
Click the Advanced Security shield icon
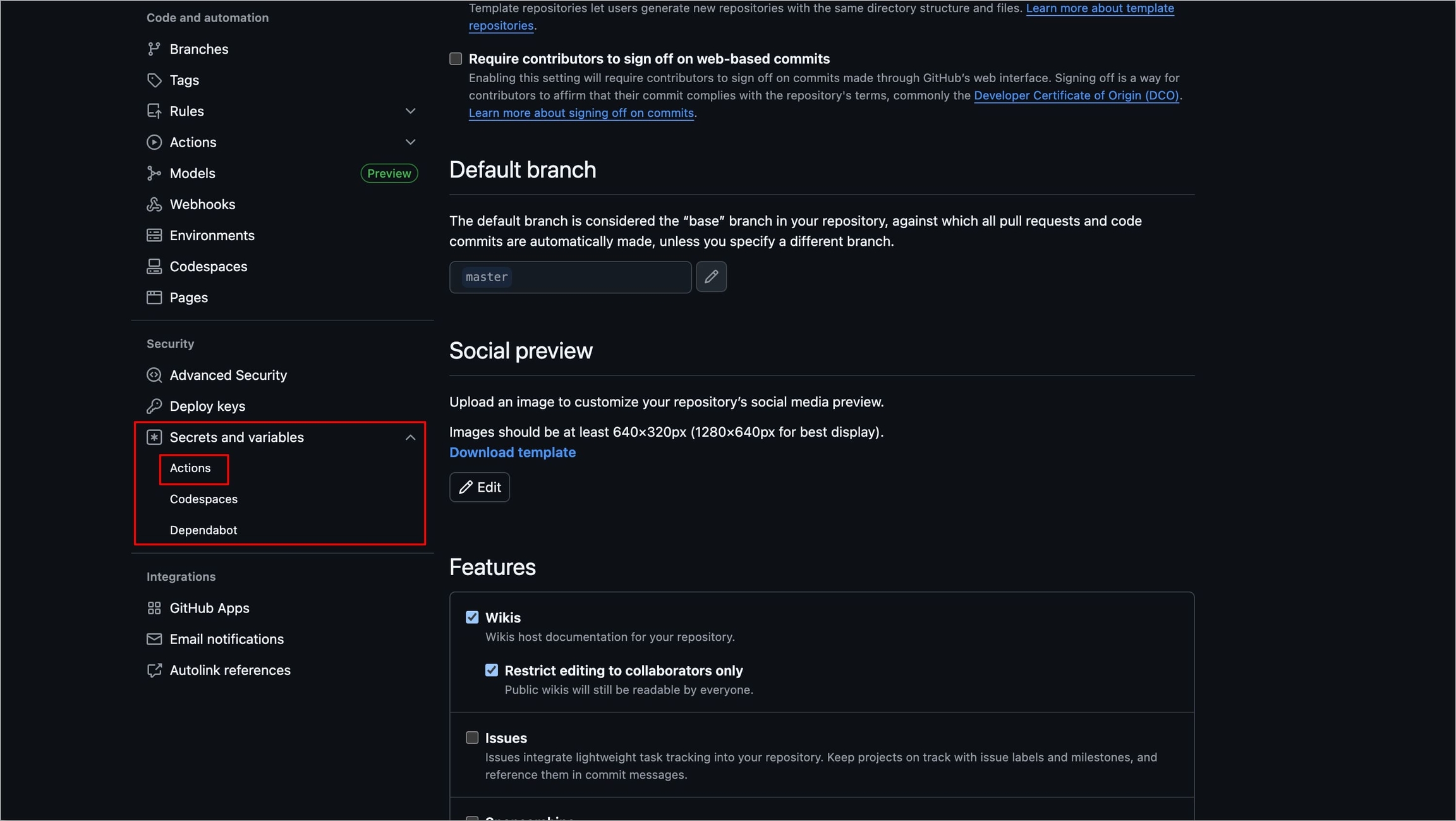154,375
